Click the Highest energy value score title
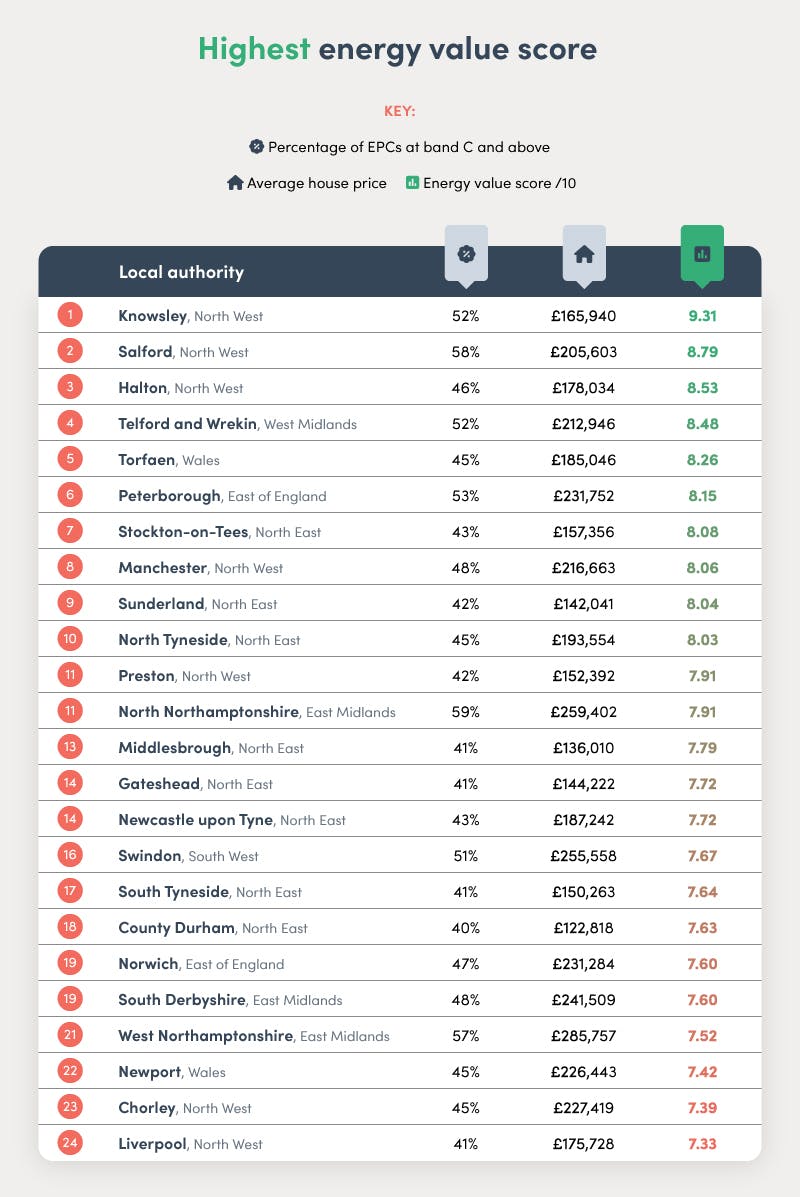800x1197 pixels. click(x=398, y=49)
